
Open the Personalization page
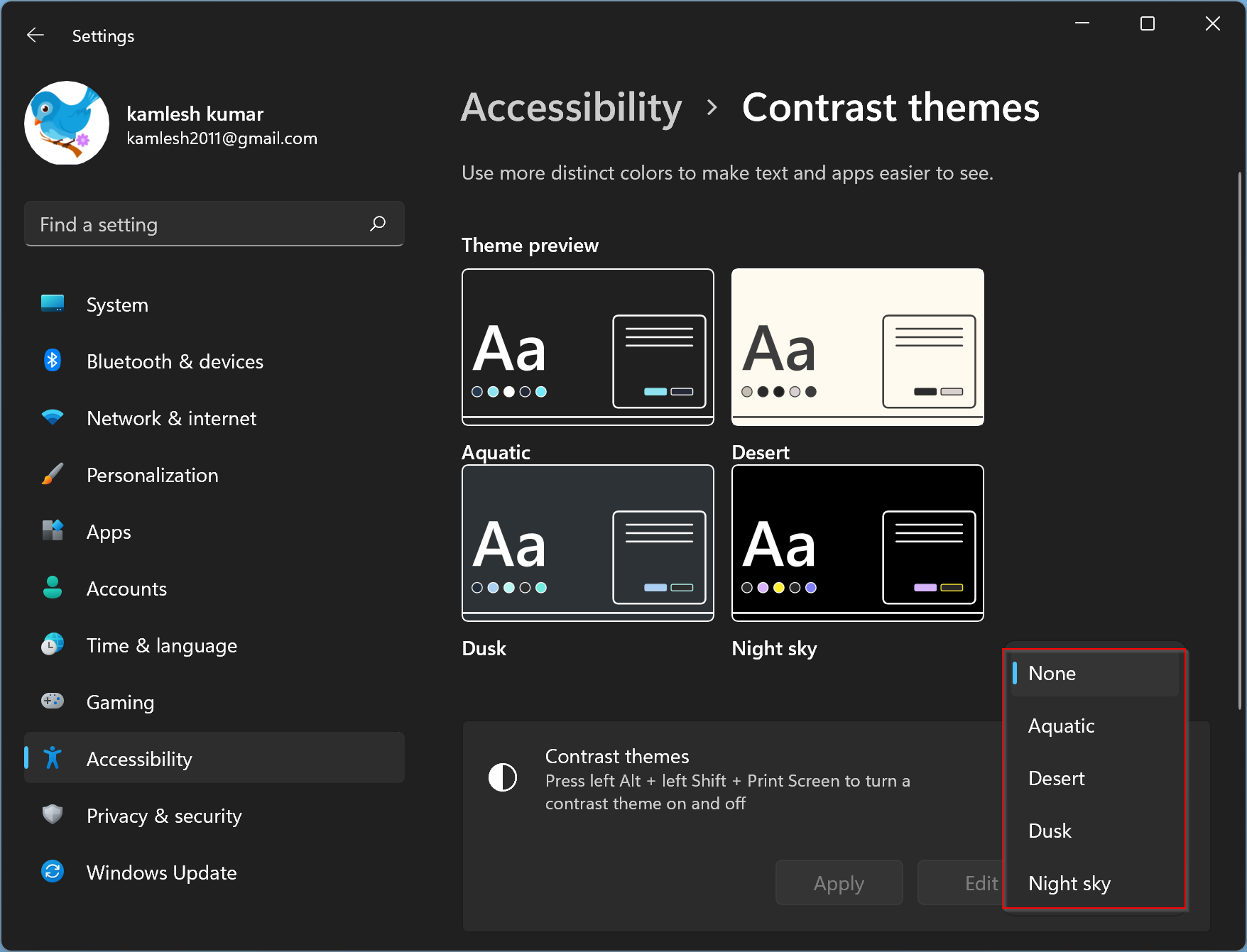(x=214, y=475)
